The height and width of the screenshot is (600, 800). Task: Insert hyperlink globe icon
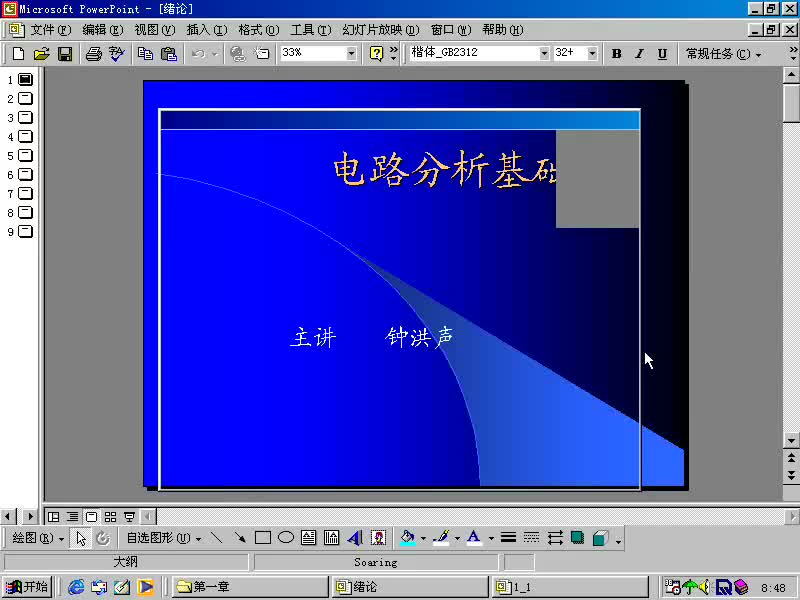(238, 53)
